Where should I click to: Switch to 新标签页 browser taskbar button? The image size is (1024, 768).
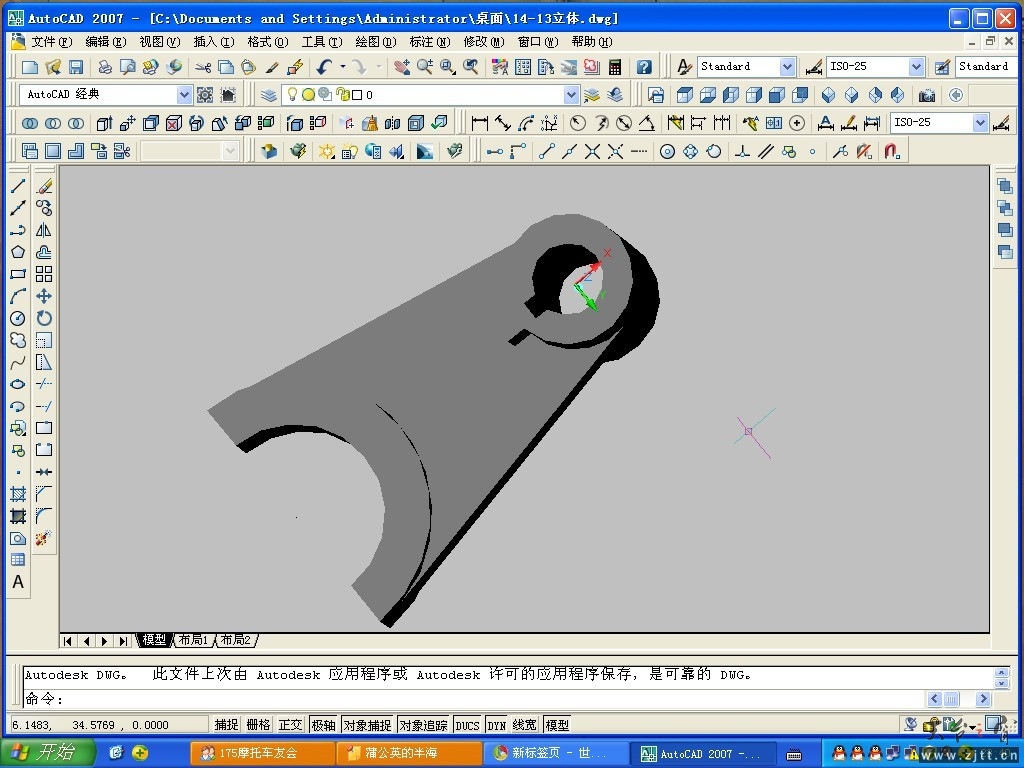554,753
